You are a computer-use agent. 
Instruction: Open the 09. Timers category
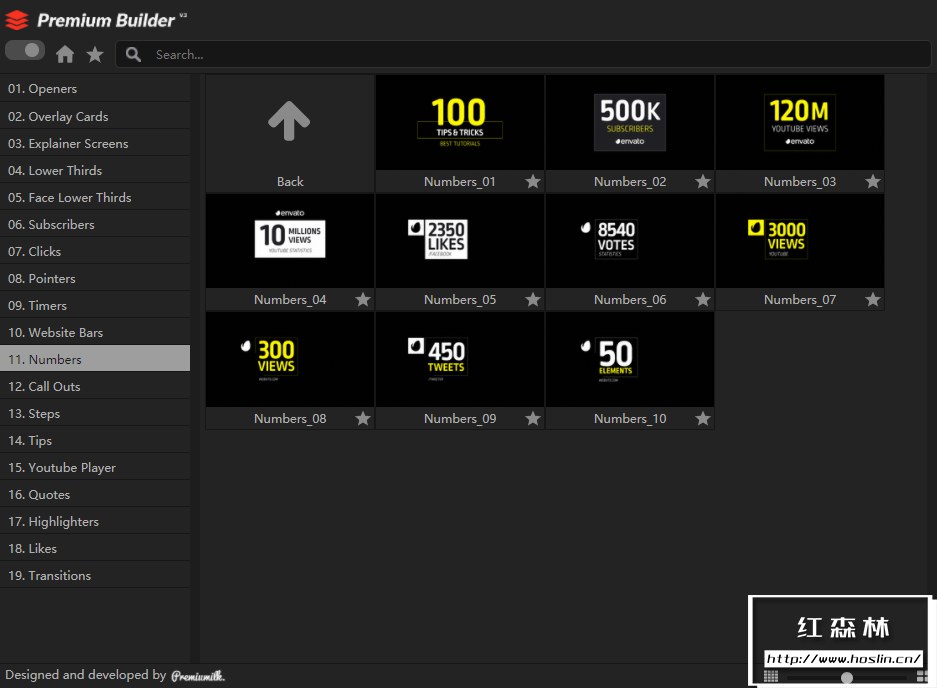click(x=95, y=305)
